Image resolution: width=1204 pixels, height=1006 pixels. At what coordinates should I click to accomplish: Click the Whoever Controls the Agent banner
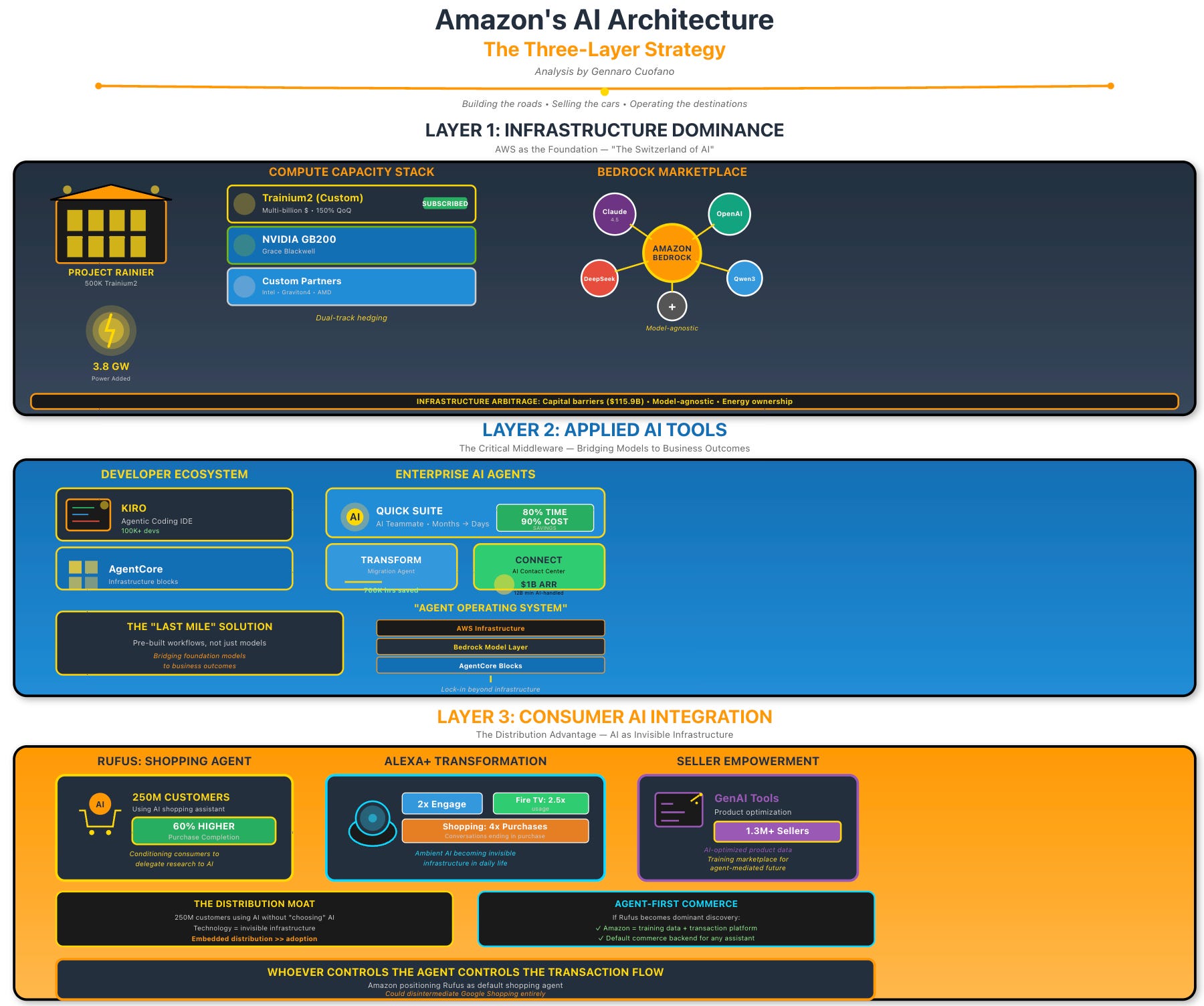(x=466, y=980)
